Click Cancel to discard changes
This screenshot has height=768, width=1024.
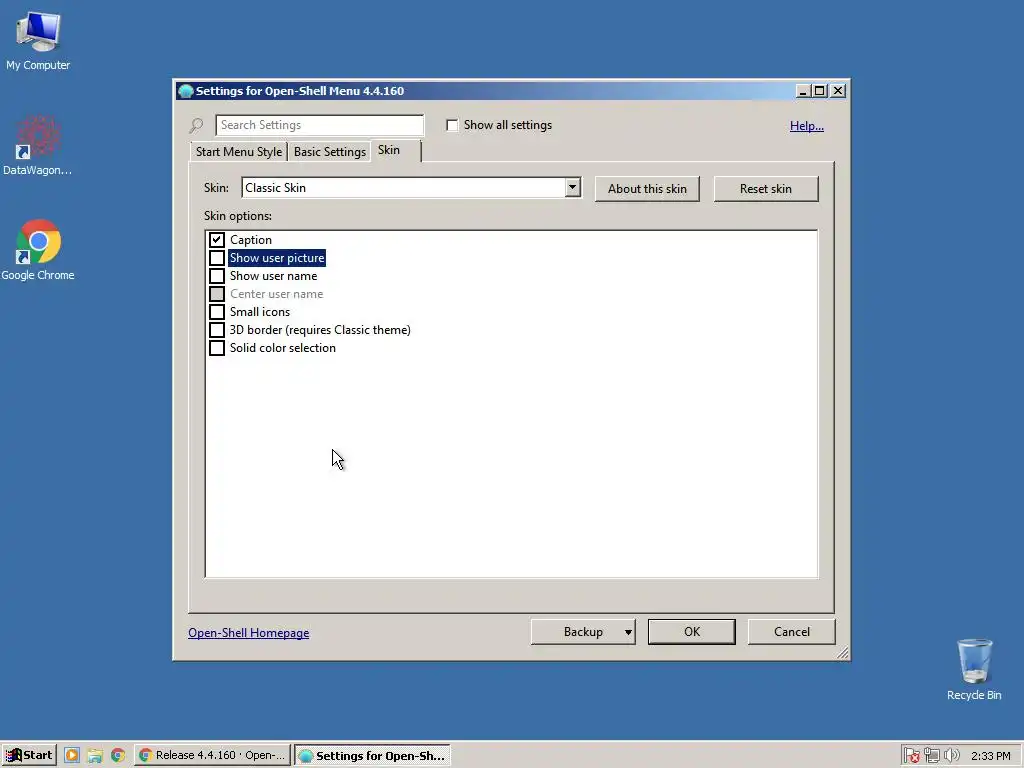pyautogui.click(x=792, y=632)
